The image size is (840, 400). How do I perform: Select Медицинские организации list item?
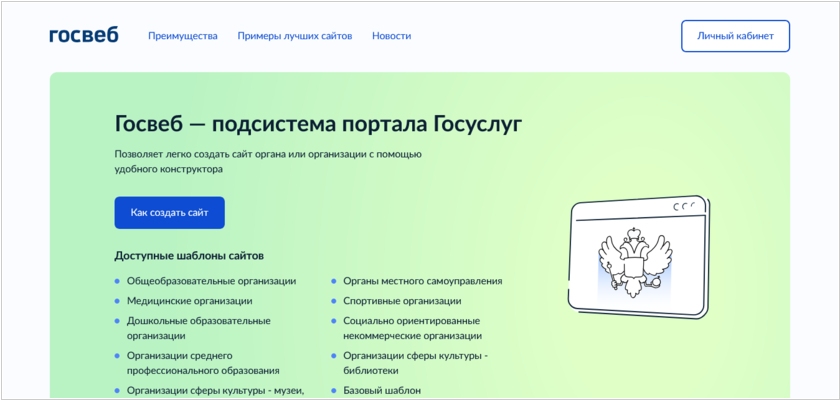(189, 300)
